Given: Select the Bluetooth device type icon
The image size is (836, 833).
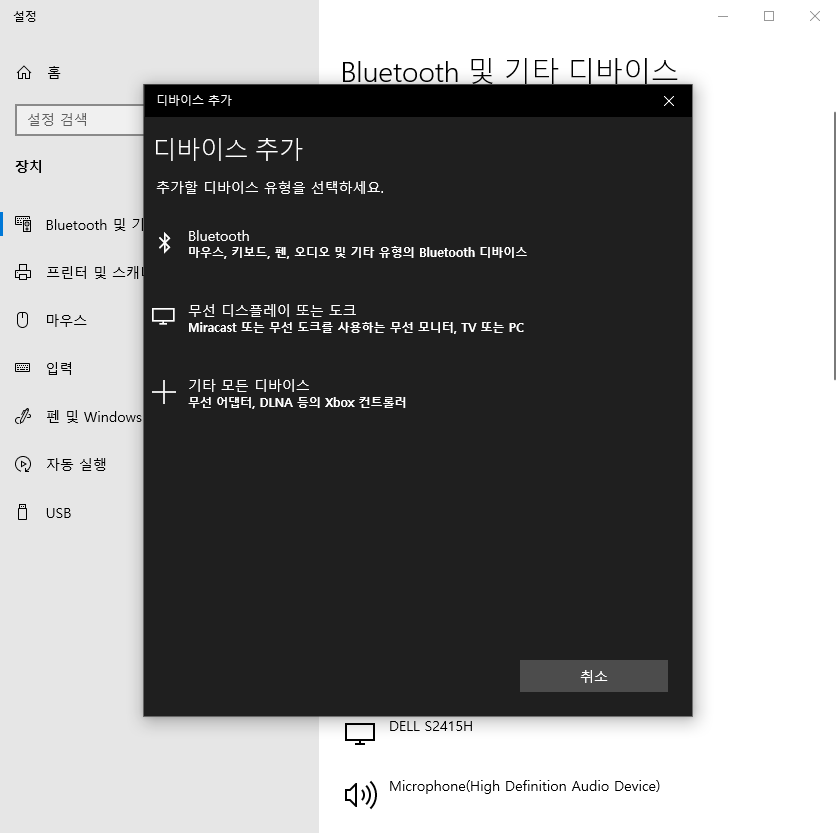Looking at the screenshot, I should 165,243.
